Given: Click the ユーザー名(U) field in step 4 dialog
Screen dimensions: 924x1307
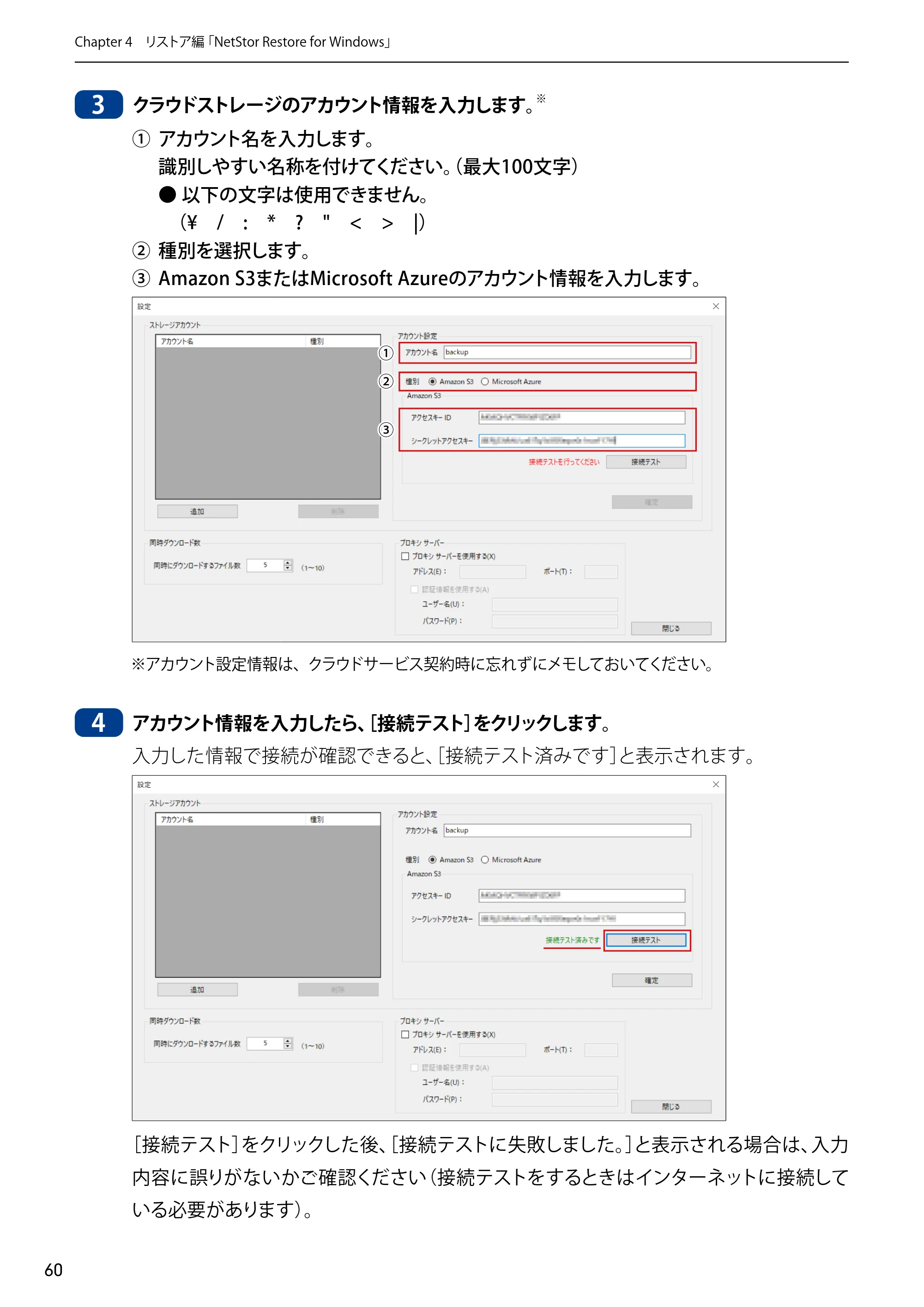Looking at the screenshot, I should (555, 1083).
